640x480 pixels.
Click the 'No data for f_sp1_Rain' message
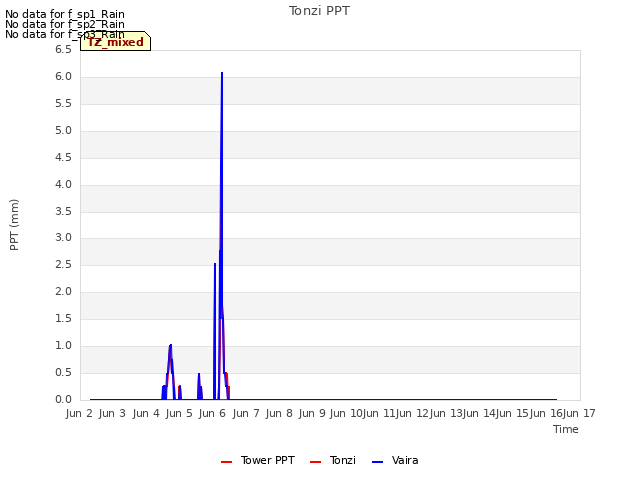[x=65, y=14]
